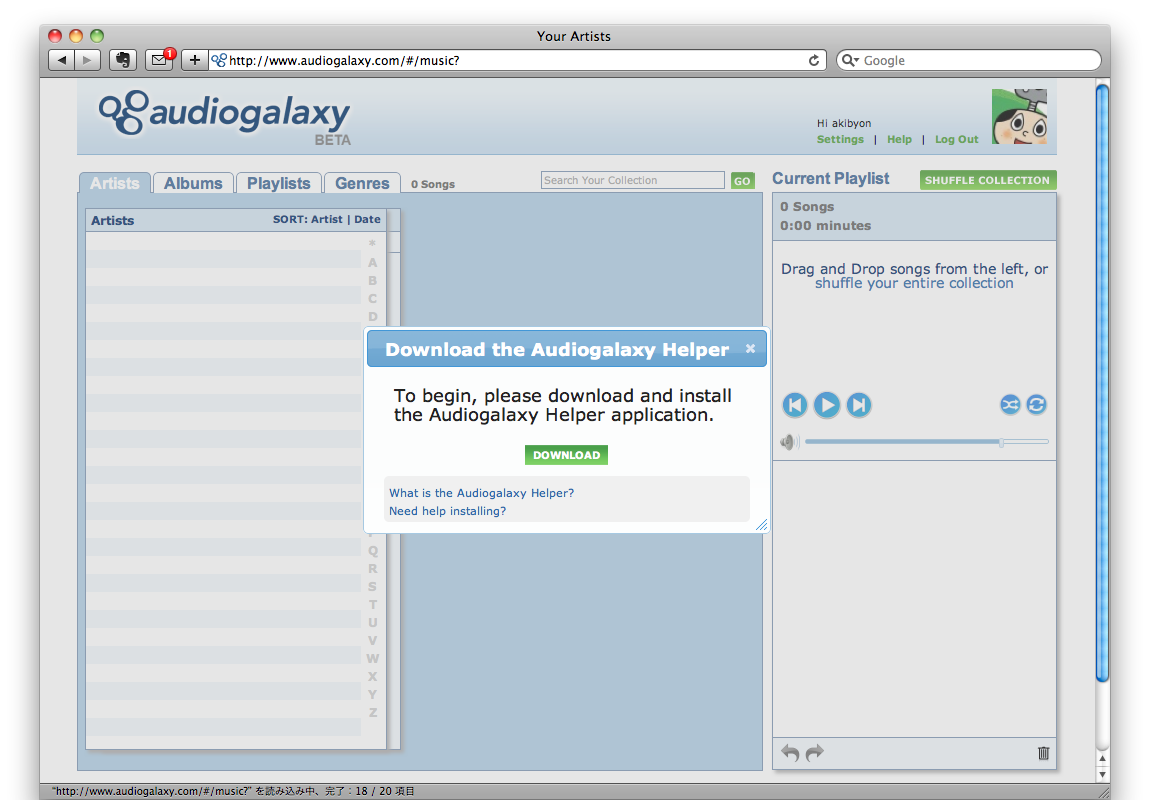Jump to artists starting with A
Image resolution: width=1150 pixels, height=800 pixels.
point(373,263)
